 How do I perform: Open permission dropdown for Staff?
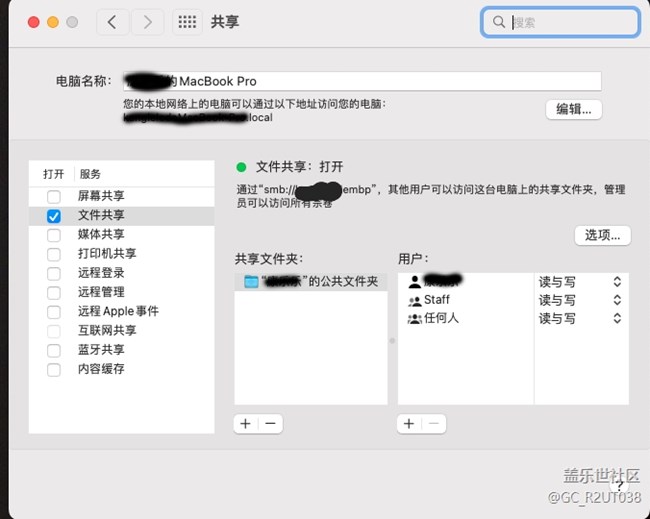tap(617, 300)
